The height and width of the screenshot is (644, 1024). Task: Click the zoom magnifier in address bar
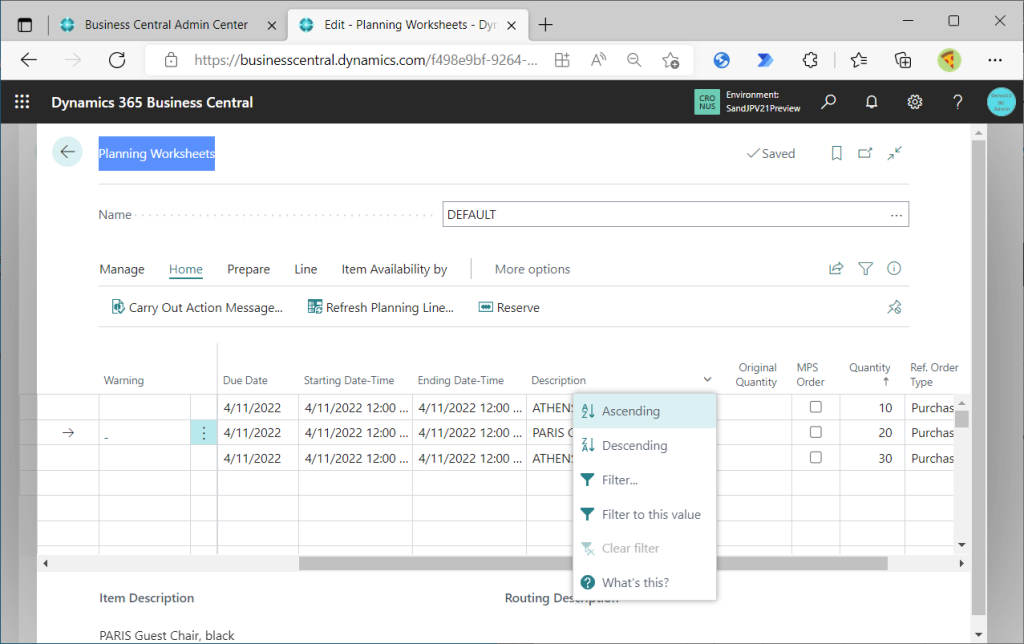pos(633,60)
